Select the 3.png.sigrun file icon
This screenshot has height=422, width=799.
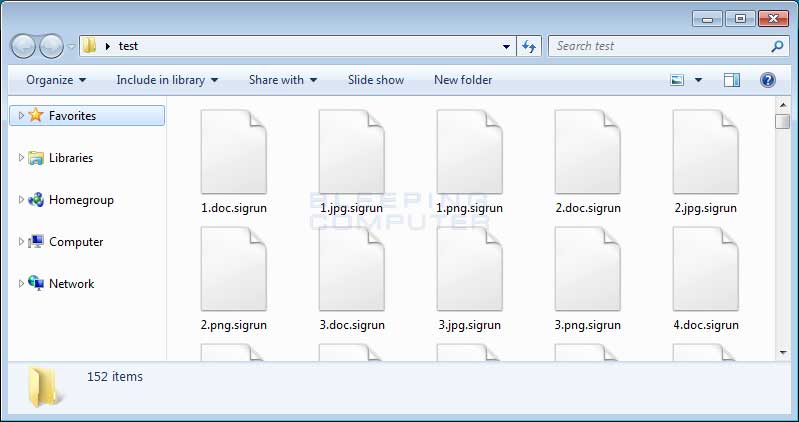pyautogui.click(x=588, y=269)
